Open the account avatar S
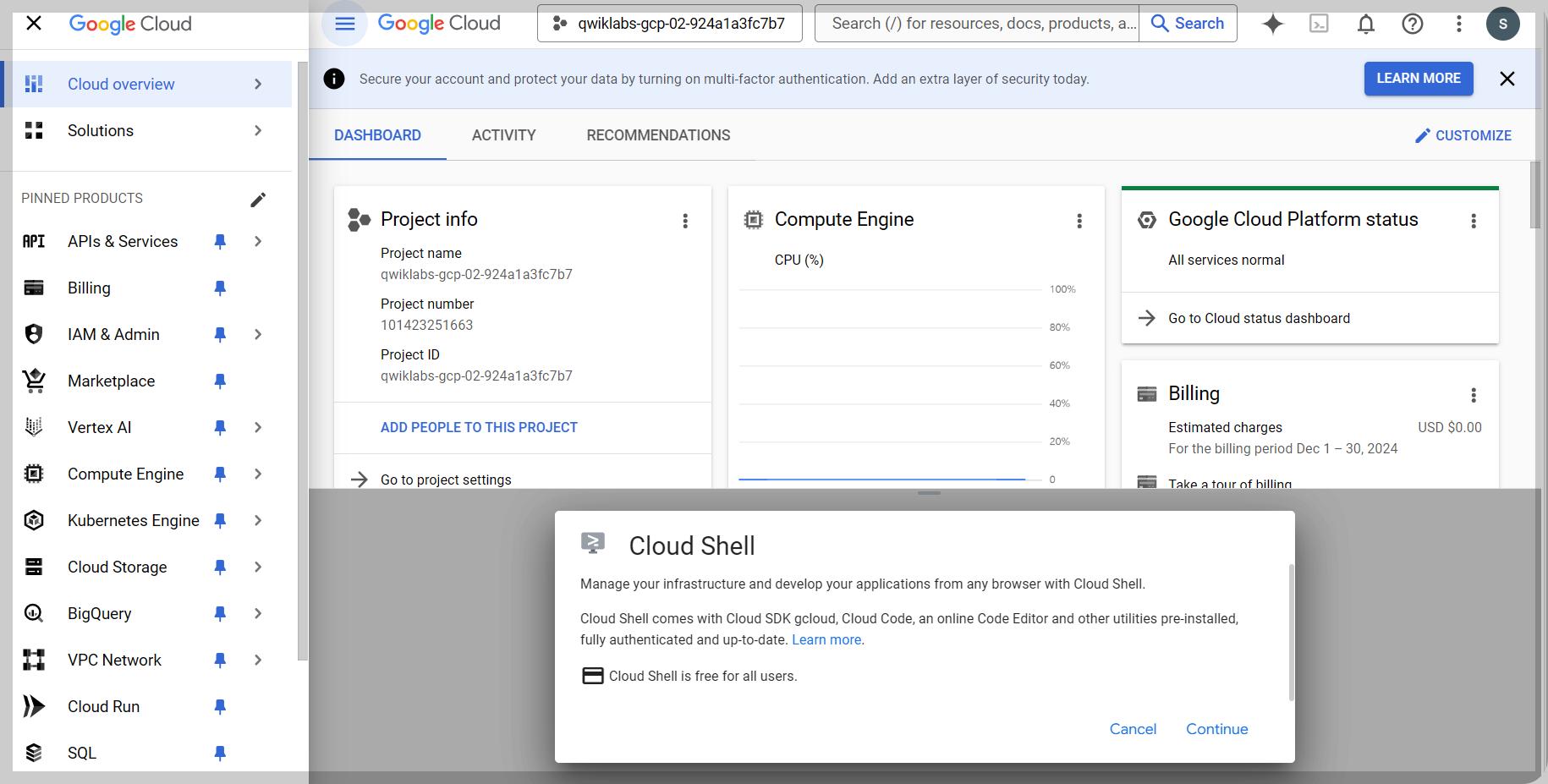Image resolution: width=1548 pixels, height=784 pixels. (x=1502, y=24)
